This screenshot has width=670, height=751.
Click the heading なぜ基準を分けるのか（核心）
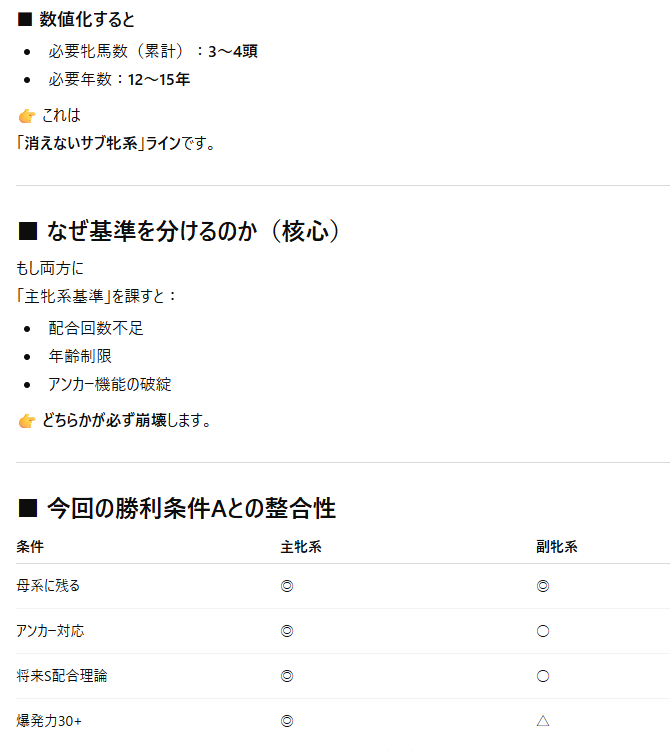[x=182, y=232]
